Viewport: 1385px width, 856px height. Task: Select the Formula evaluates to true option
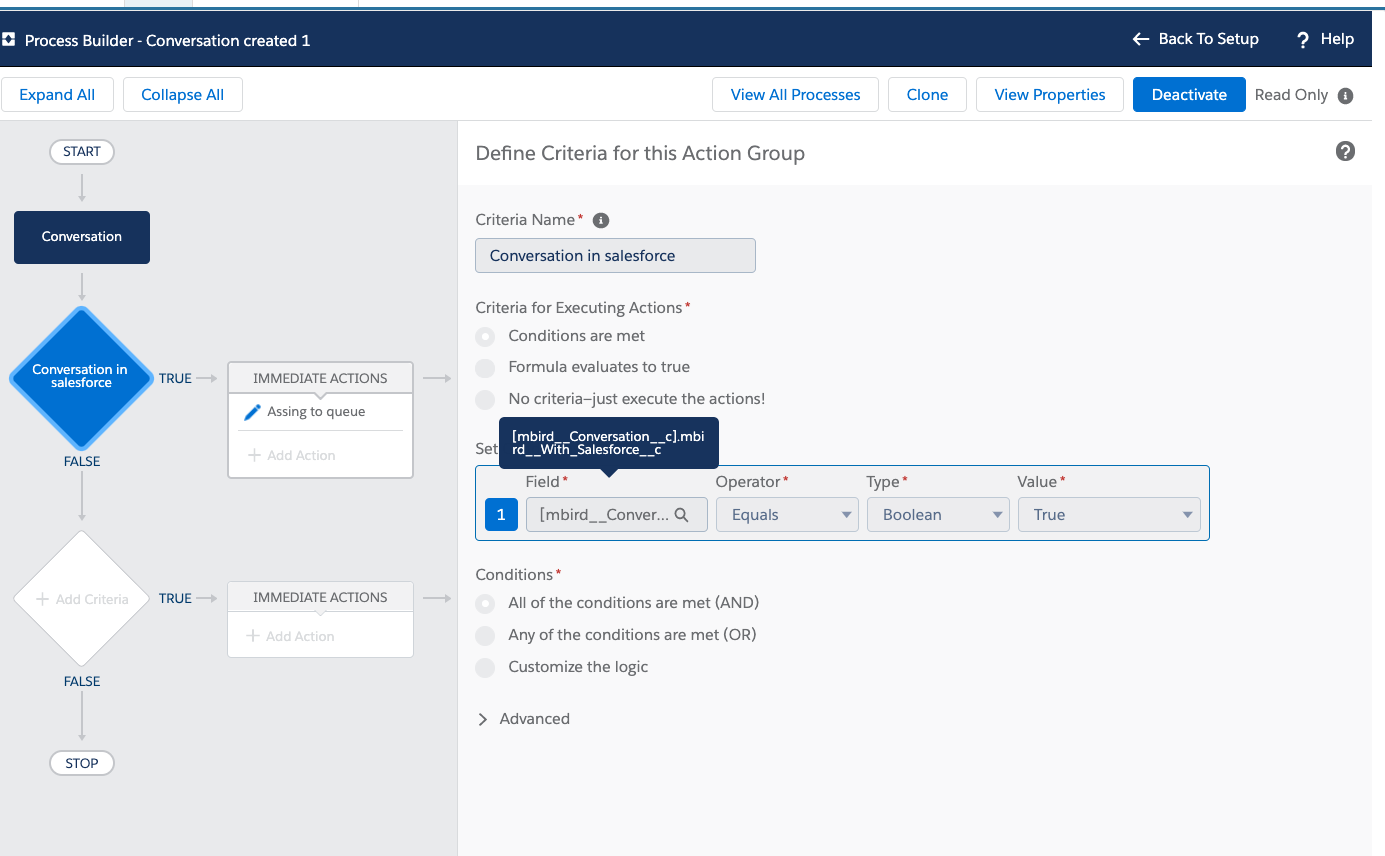coord(486,367)
